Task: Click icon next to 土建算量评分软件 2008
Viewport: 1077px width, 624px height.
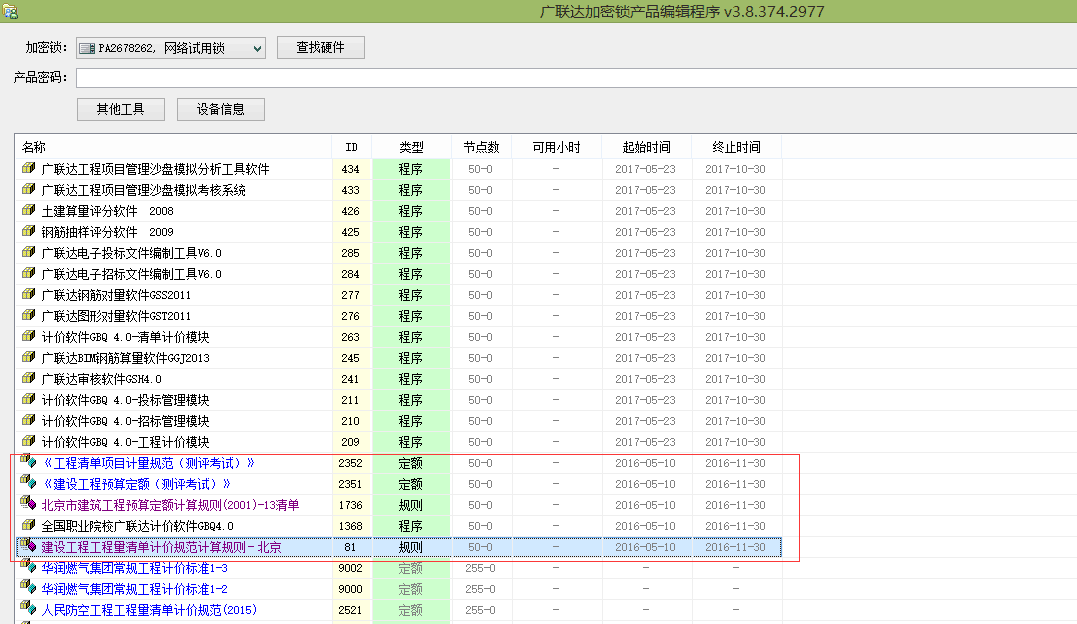Action: pyautogui.click(x=28, y=210)
